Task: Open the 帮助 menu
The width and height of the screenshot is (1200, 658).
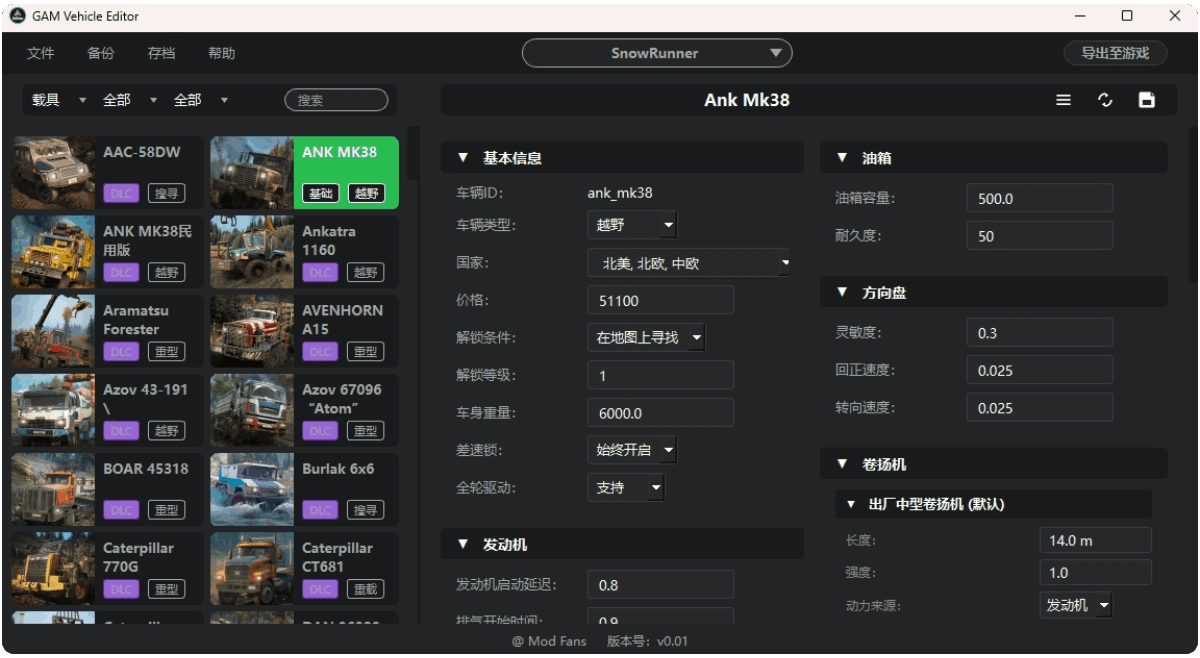Action: [x=221, y=53]
